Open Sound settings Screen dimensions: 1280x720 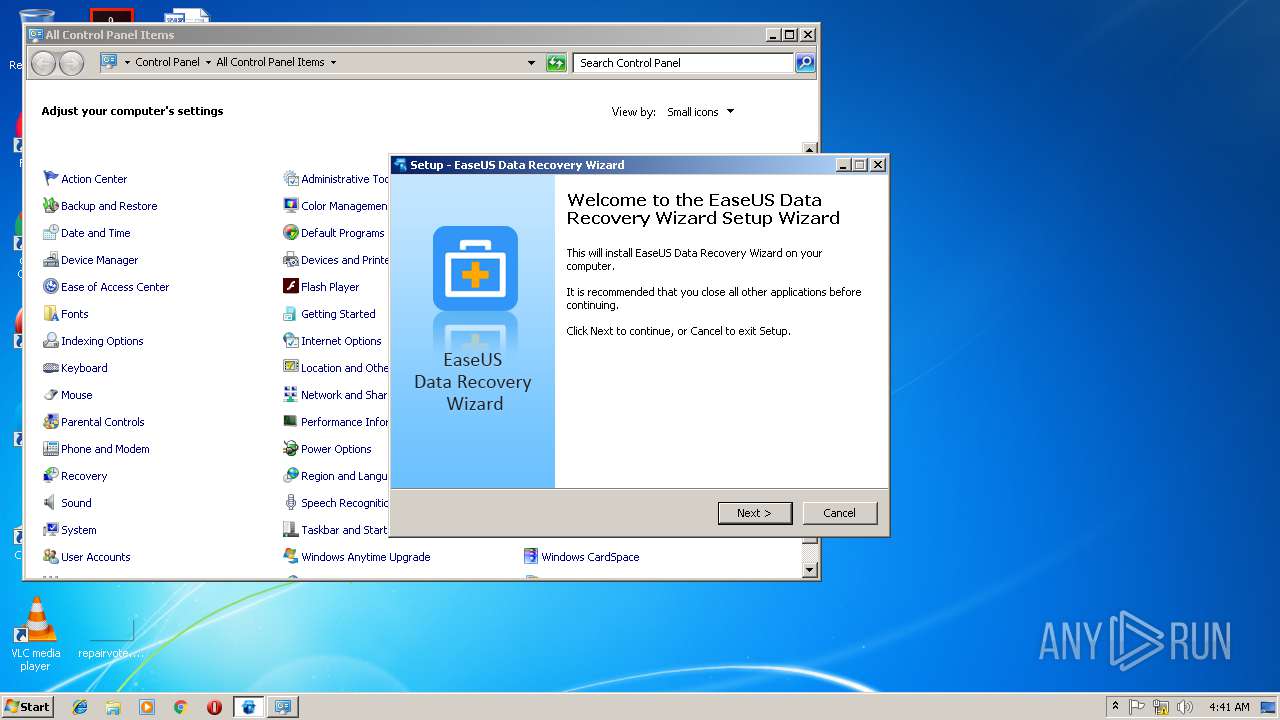[67, 503]
